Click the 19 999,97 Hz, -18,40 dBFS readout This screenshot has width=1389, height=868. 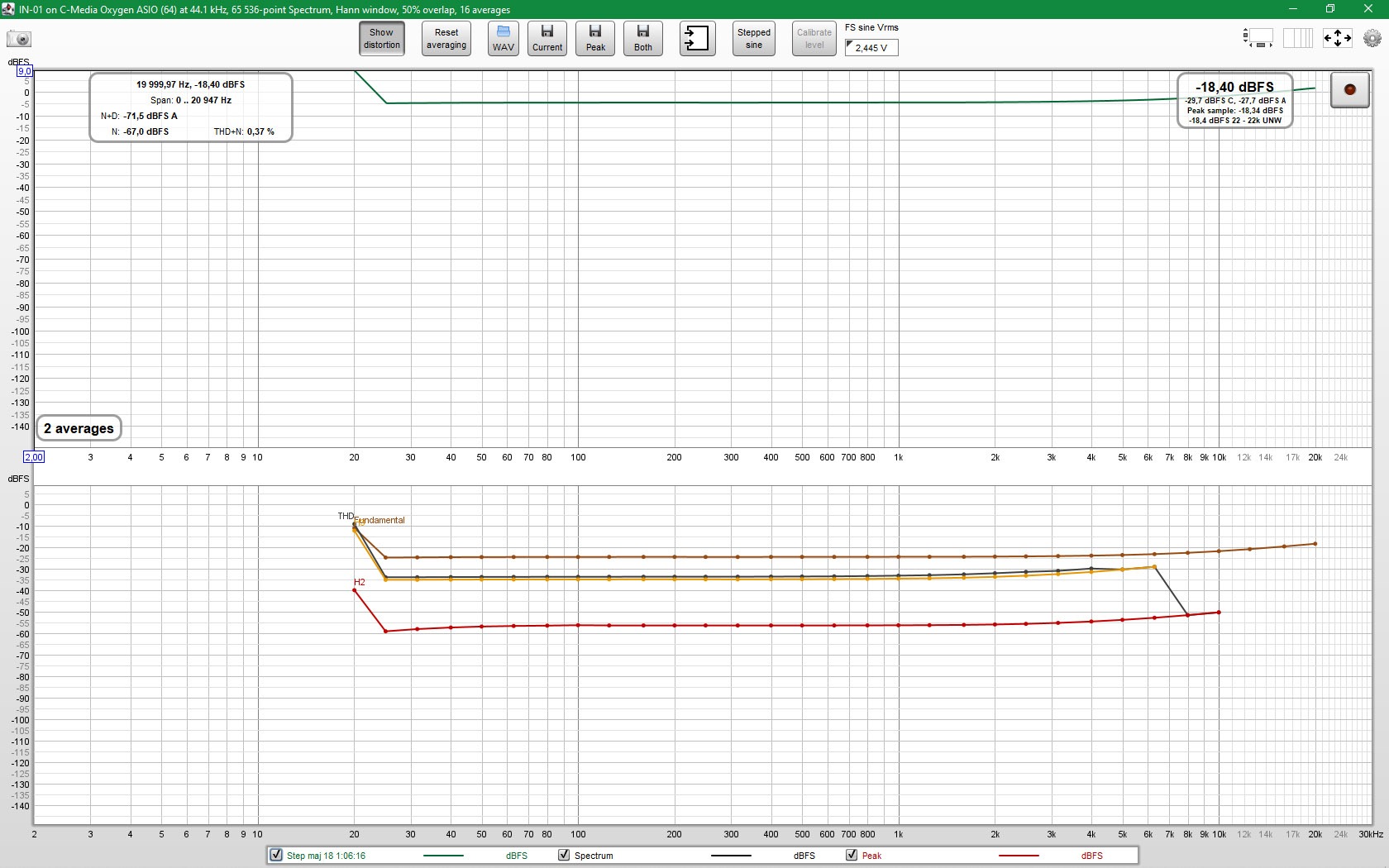coord(190,84)
